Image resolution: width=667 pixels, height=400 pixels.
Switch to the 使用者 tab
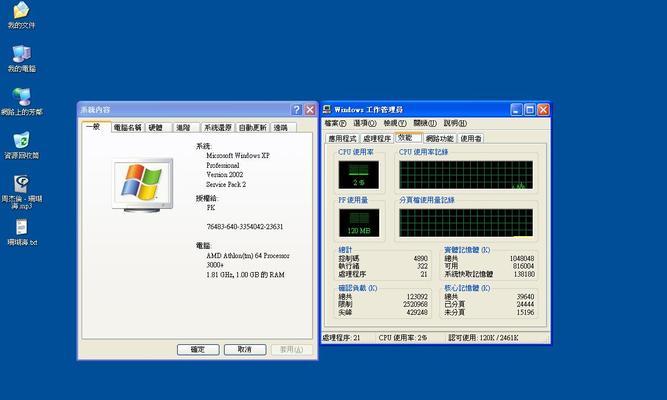click(470, 139)
